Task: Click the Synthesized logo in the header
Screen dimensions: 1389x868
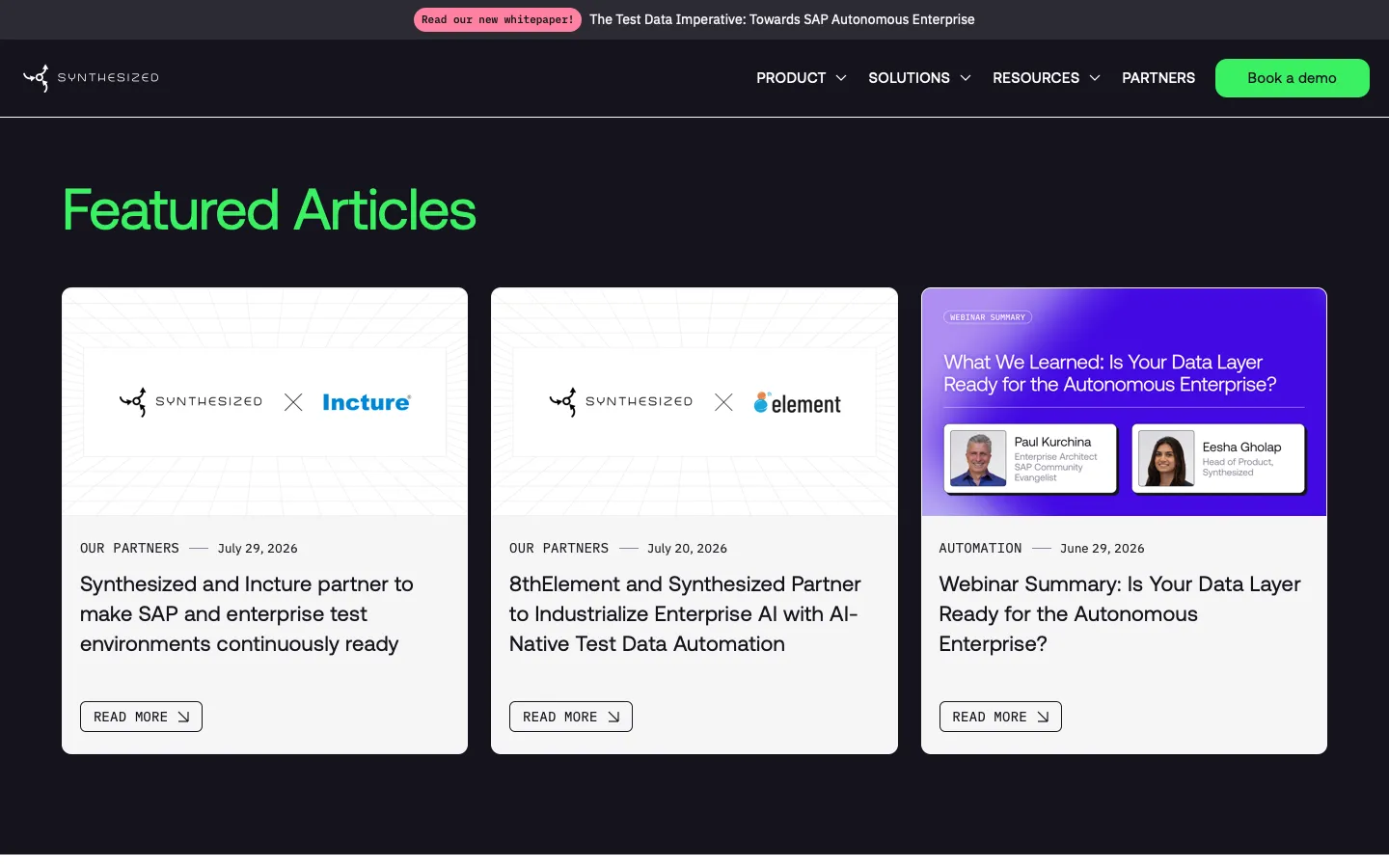Action: (91, 78)
